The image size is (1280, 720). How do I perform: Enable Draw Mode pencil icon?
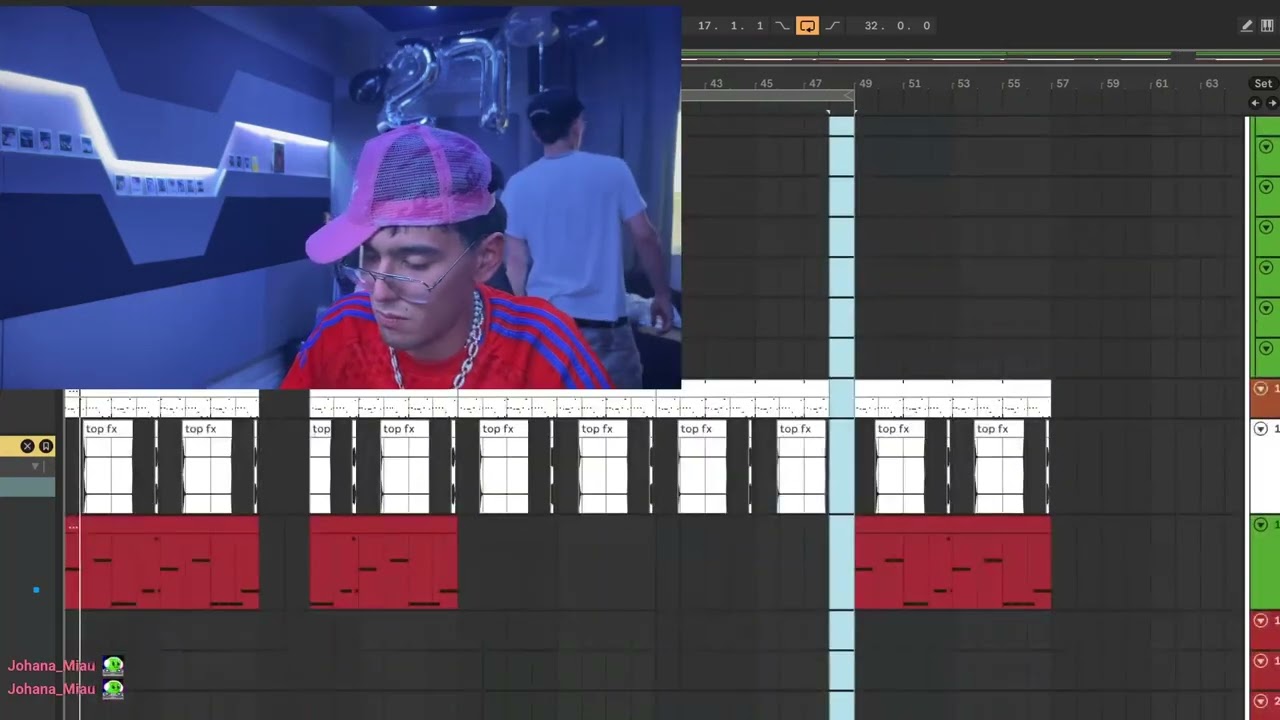point(1246,26)
